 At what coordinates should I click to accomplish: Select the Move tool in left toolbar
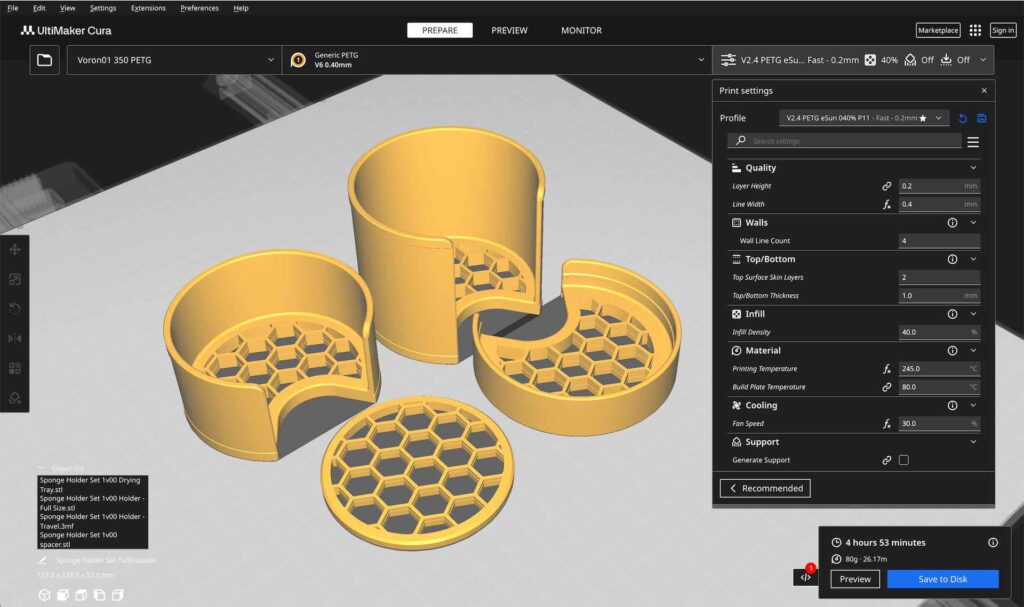tap(15, 250)
